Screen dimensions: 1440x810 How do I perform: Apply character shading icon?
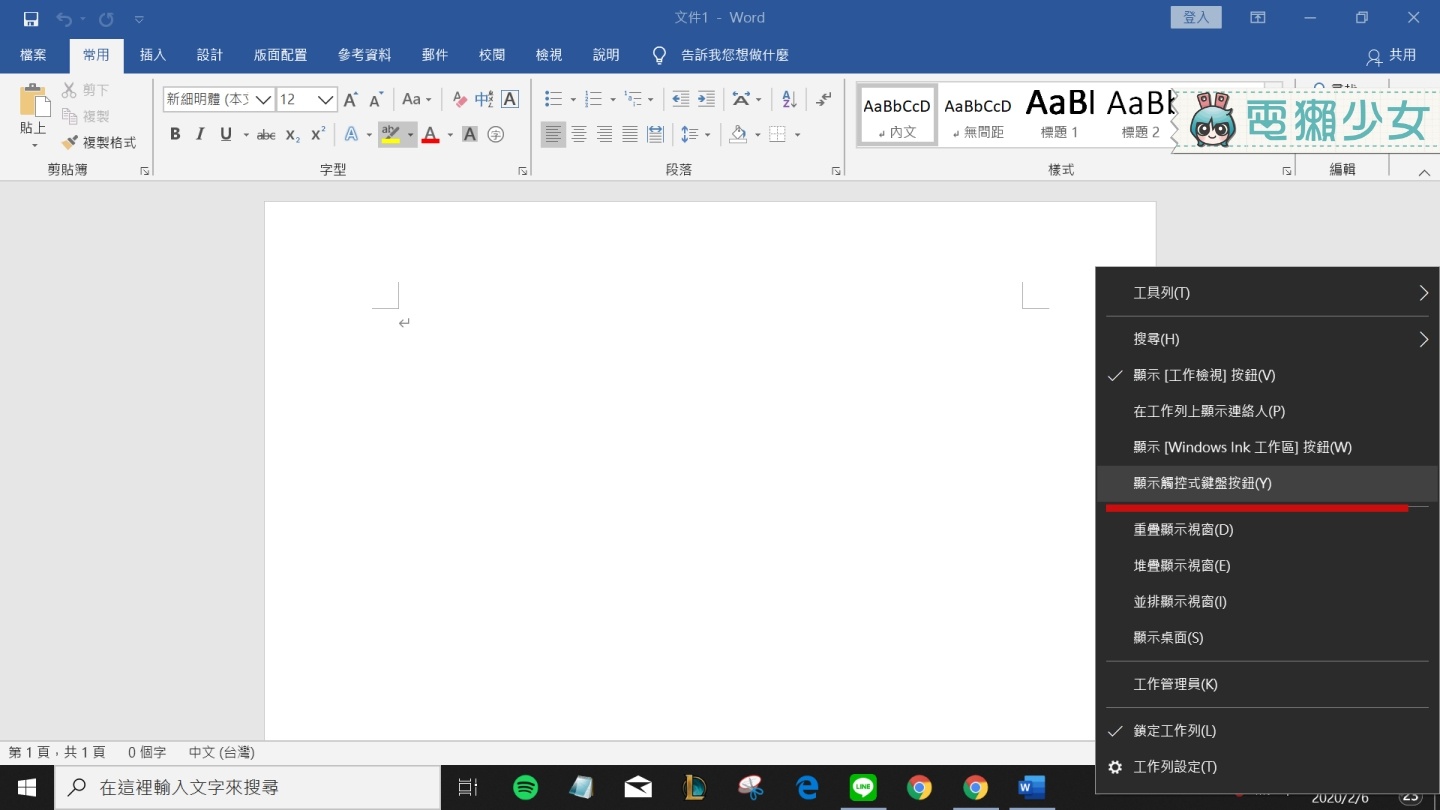pyautogui.click(x=469, y=134)
